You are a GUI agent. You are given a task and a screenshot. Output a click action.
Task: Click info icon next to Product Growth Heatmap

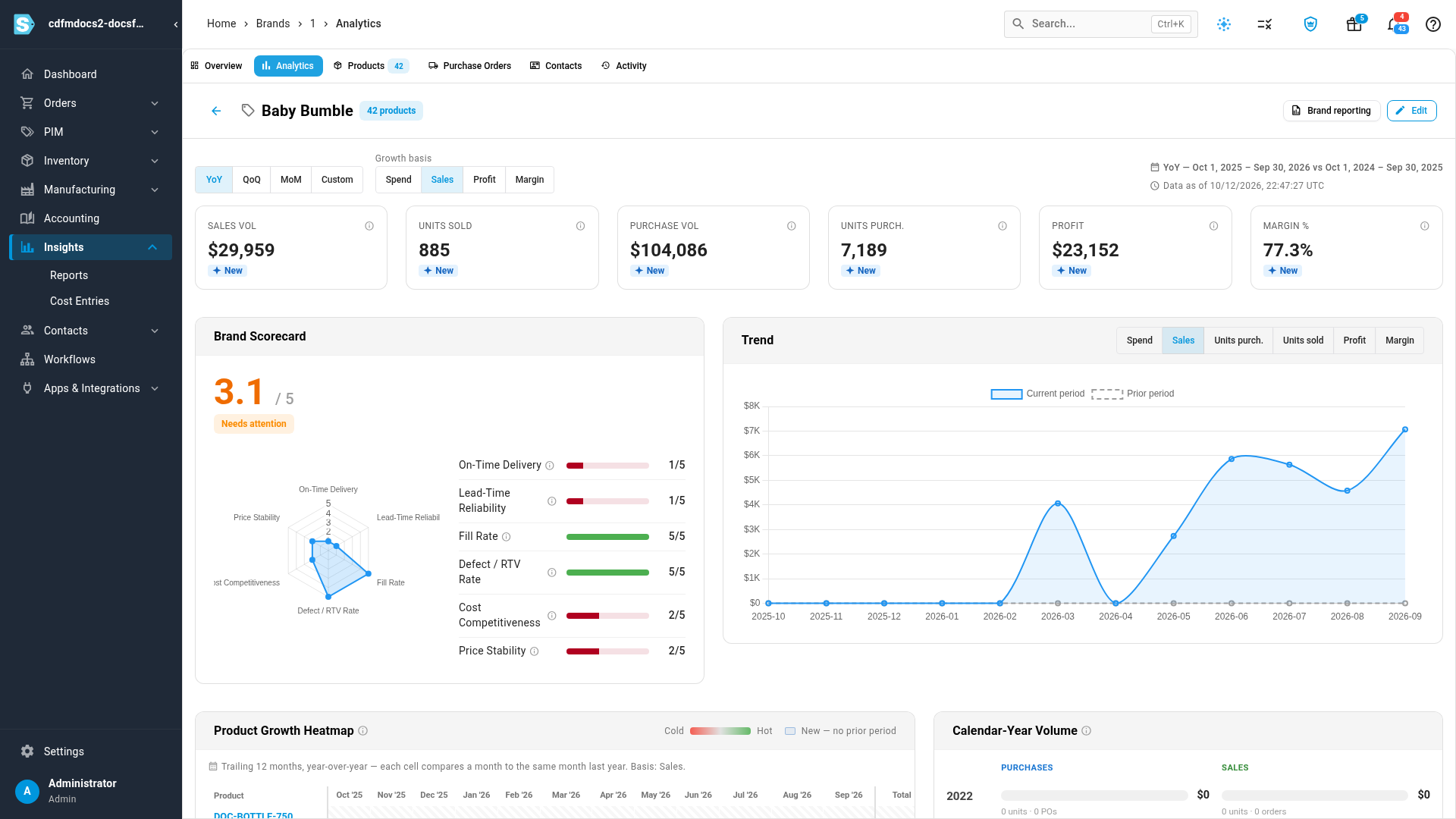point(362,731)
